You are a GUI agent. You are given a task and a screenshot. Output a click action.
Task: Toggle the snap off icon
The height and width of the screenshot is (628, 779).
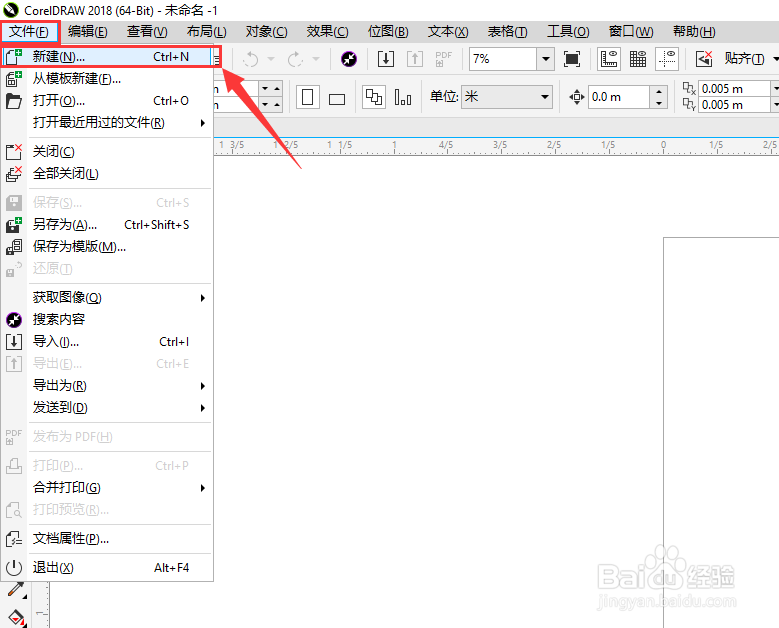(x=703, y=59)
